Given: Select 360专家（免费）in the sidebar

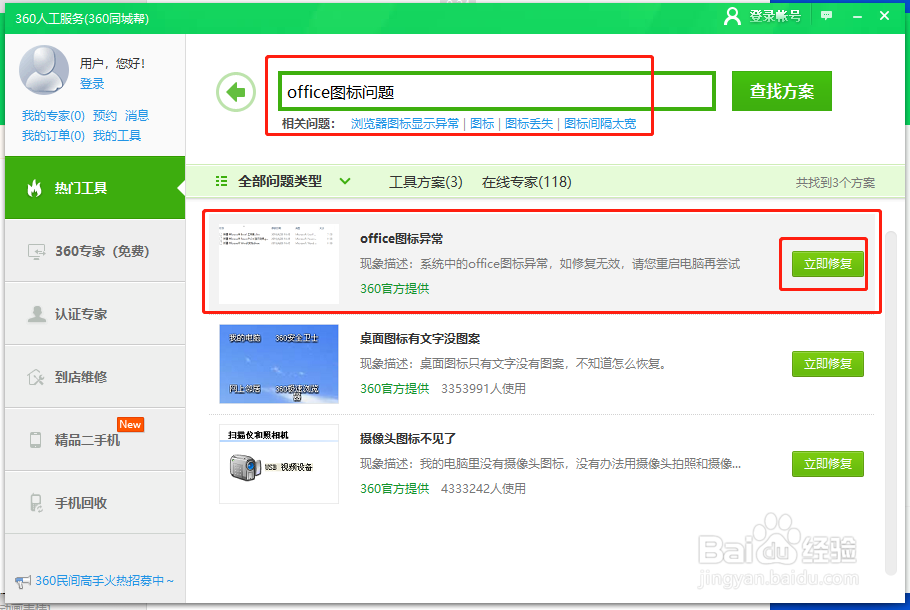Looking at the screenshot, I should (x=95, y=251).
